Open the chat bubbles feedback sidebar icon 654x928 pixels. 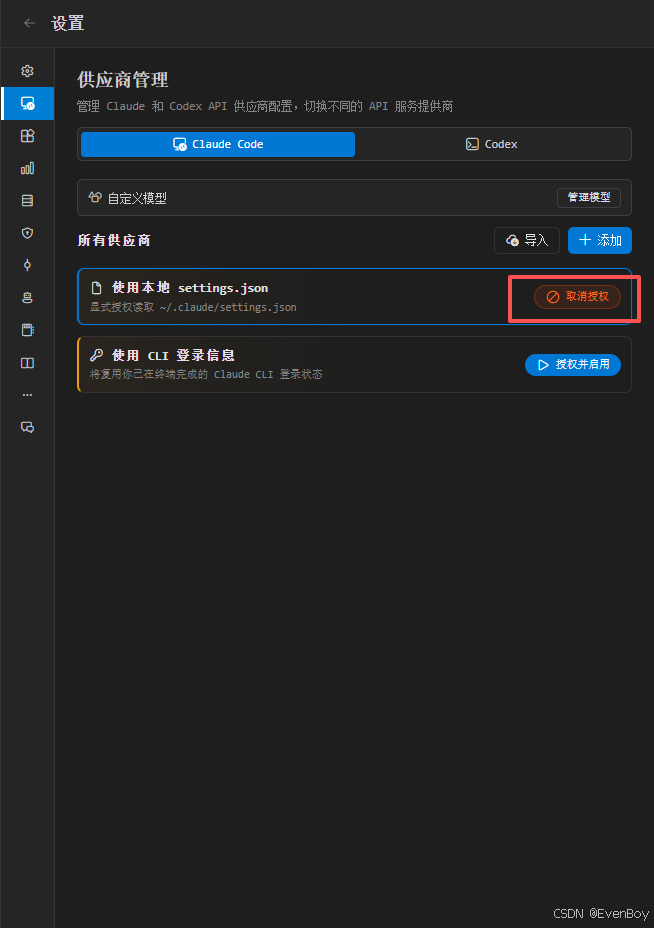pos(27,427)
